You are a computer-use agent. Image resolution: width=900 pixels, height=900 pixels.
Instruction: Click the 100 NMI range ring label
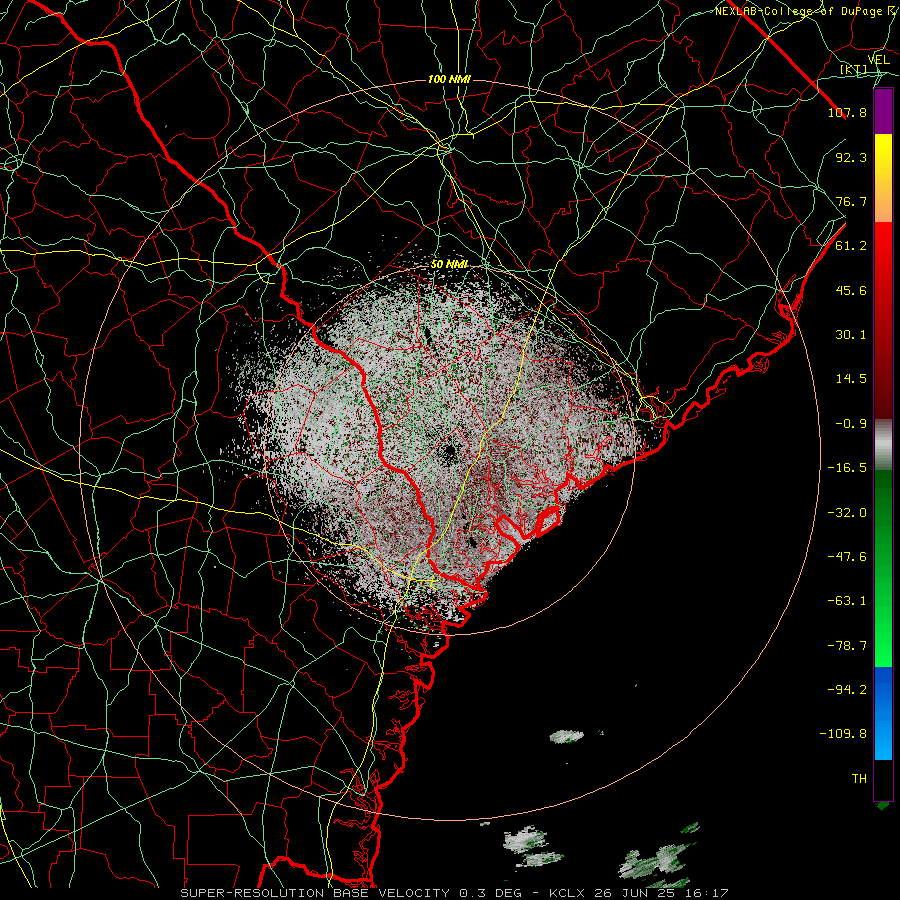pyautogui.click(x=449, y=79)
